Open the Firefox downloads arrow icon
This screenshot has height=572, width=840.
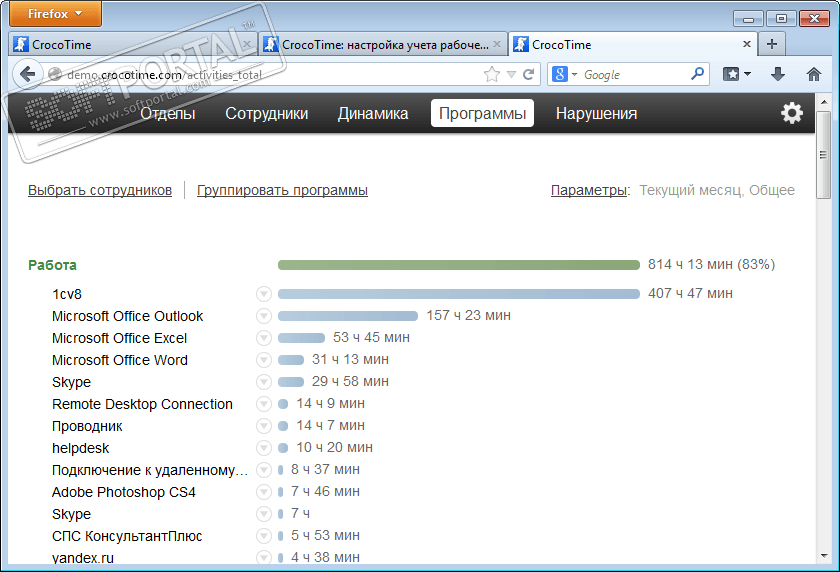click(778, 74)
